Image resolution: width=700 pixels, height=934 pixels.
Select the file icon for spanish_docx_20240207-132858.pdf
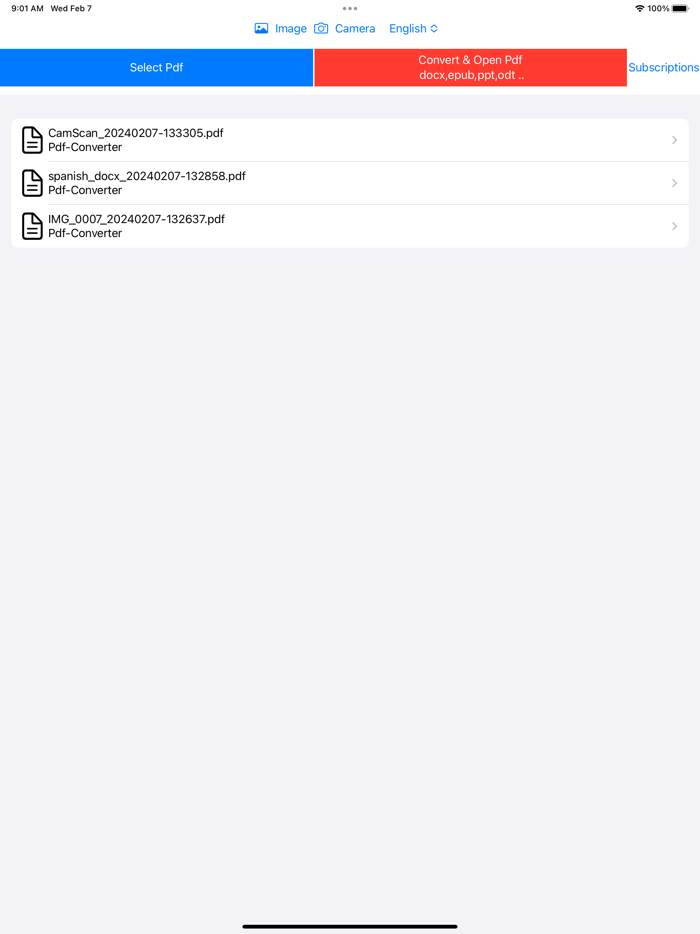pyautogui.click(x=31, y=183)
